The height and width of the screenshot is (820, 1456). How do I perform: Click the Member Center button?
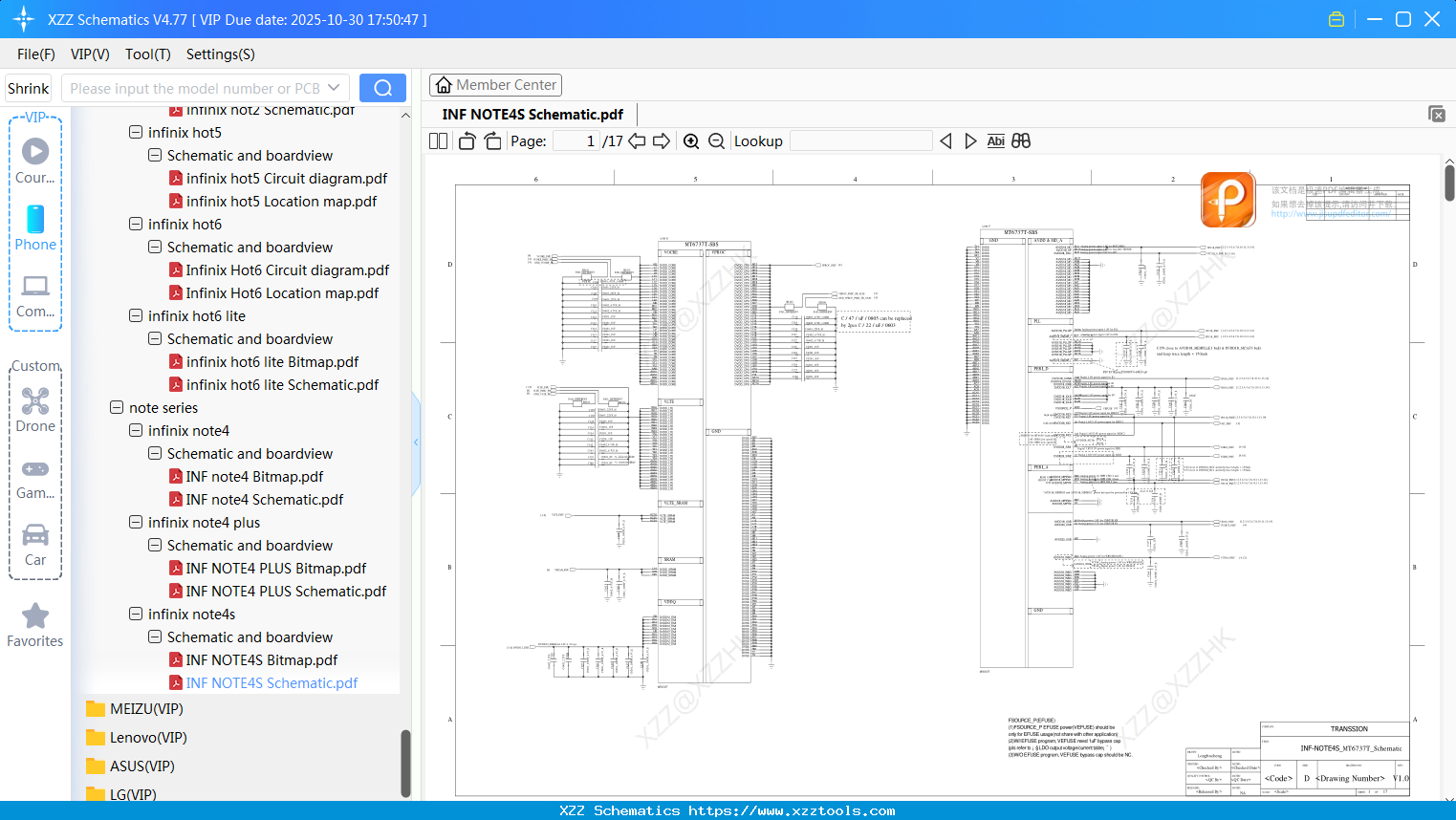tap(495, 84)
